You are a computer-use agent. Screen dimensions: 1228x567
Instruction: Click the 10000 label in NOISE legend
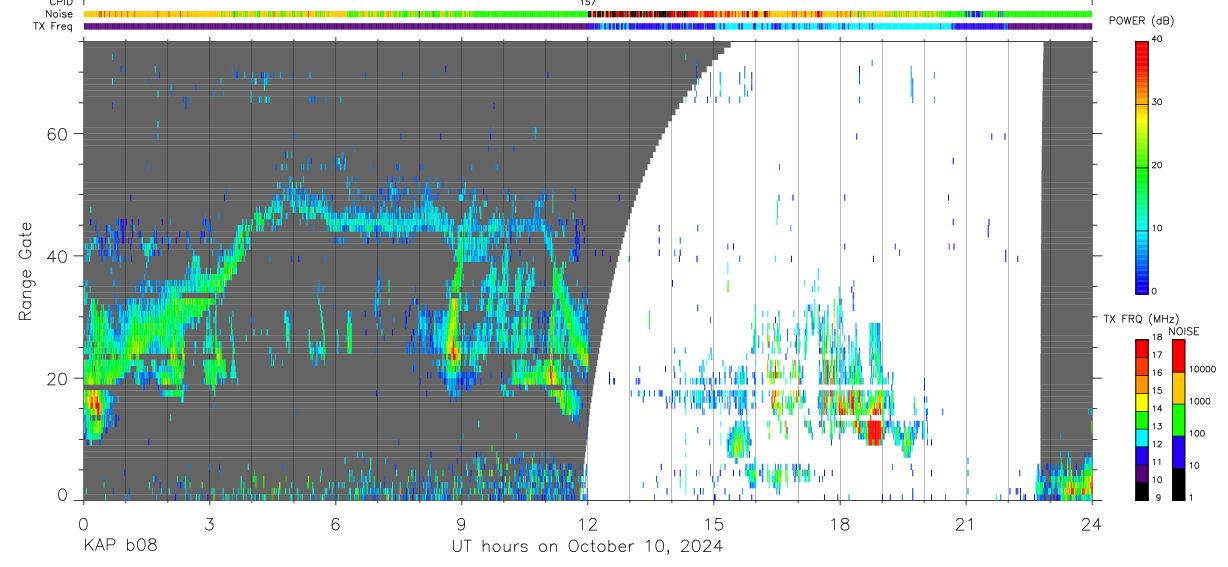point(1204,369)
